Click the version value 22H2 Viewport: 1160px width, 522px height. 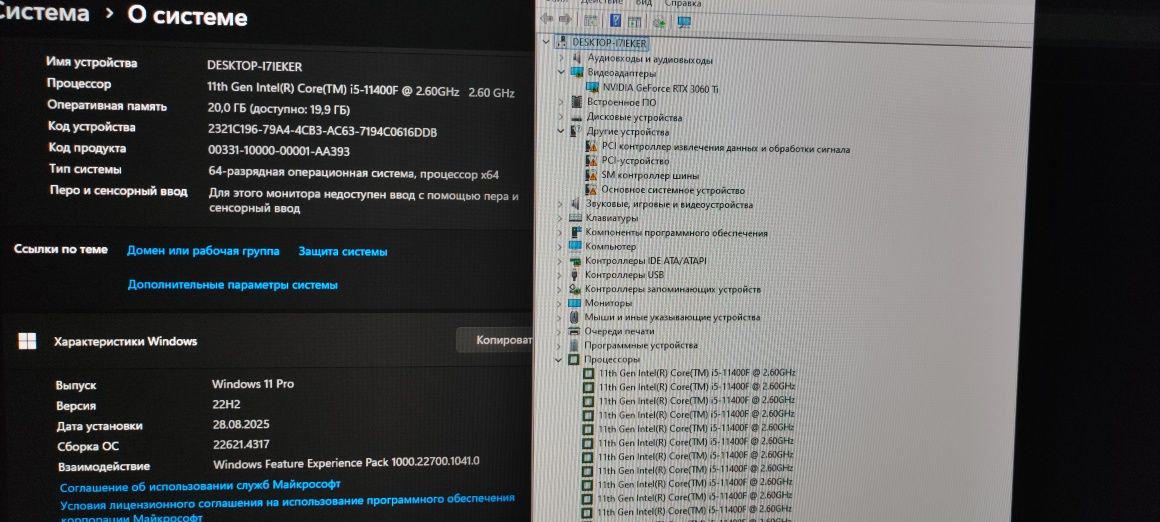[x=226, y=405]
